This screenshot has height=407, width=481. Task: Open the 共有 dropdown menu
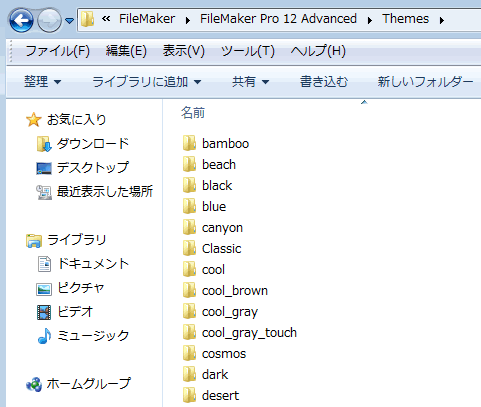pyautogui.click(x=250, y=82)
